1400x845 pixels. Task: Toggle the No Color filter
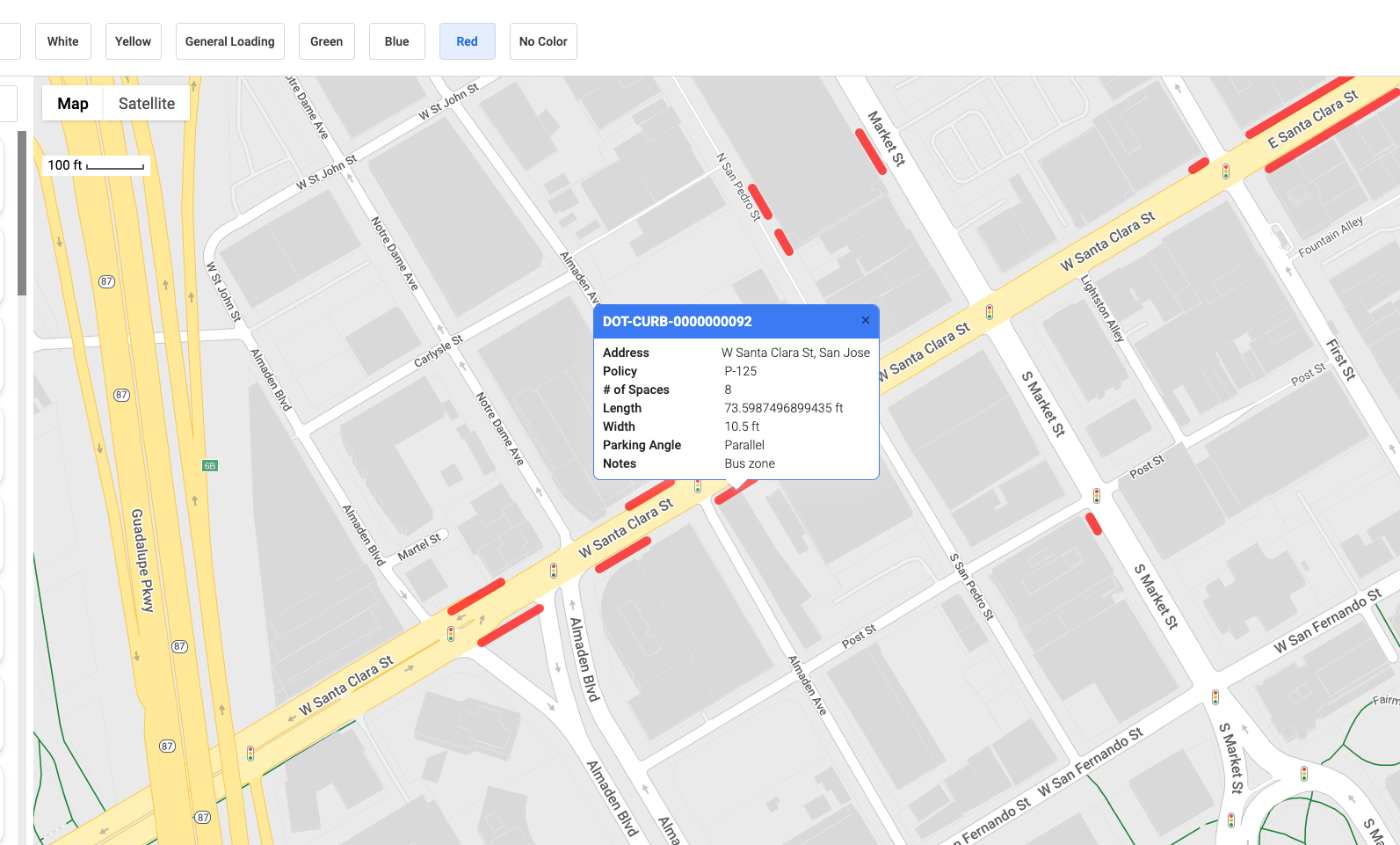click(543, 41)
